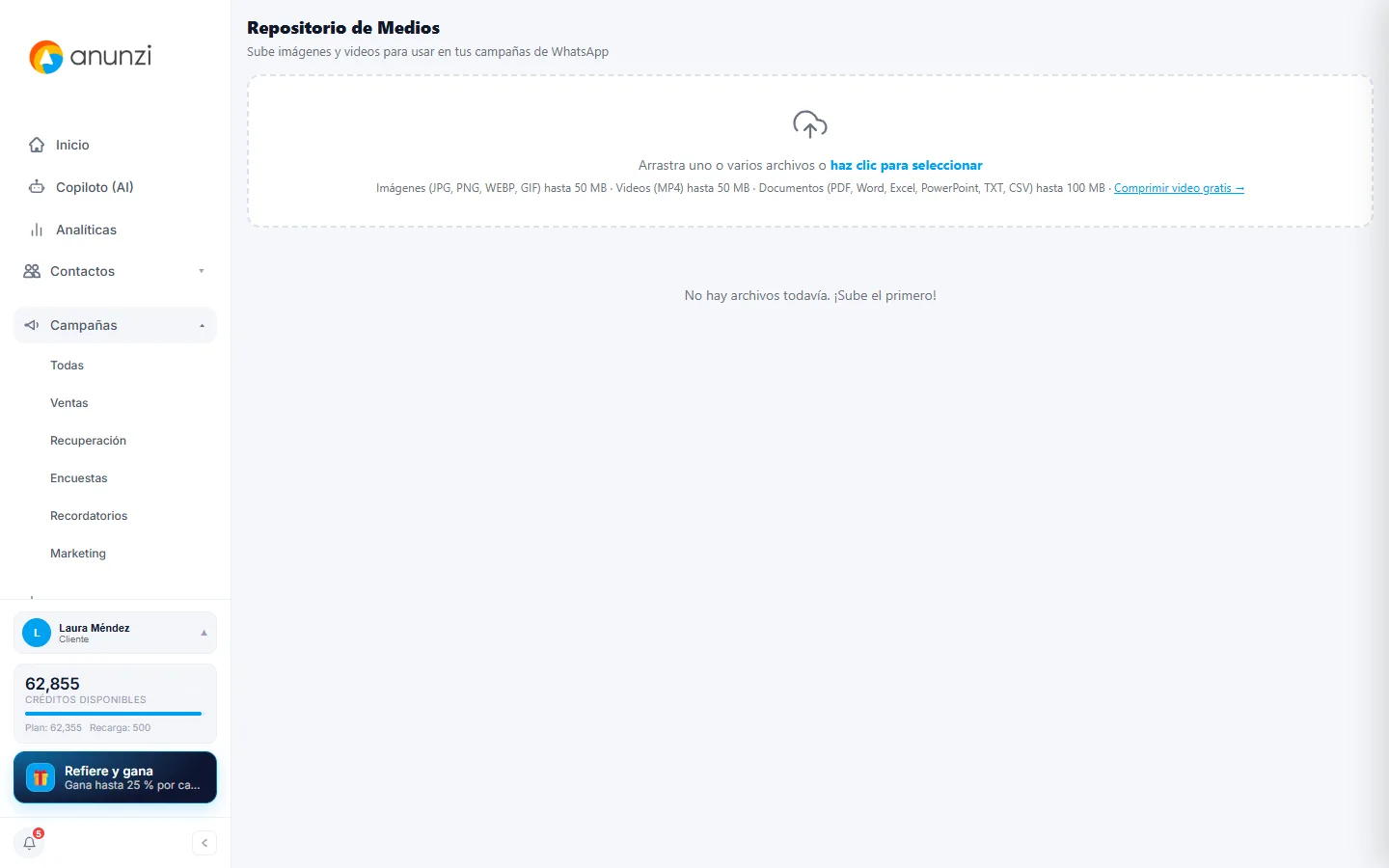Open Marketing campaigns

(x=78, y=554)
